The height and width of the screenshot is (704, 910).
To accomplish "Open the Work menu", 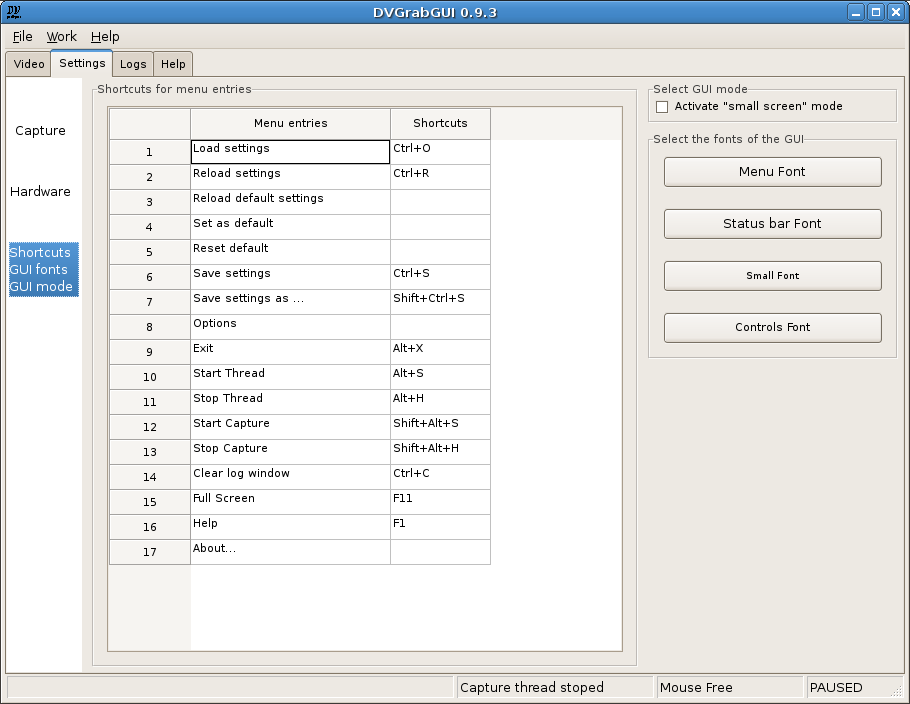I will [x=61, y=36].
